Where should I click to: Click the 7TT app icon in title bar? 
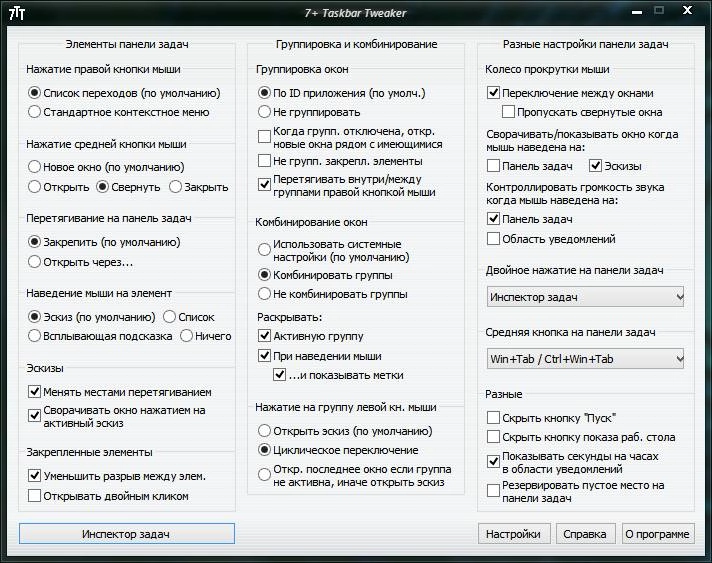click(17, 14)
